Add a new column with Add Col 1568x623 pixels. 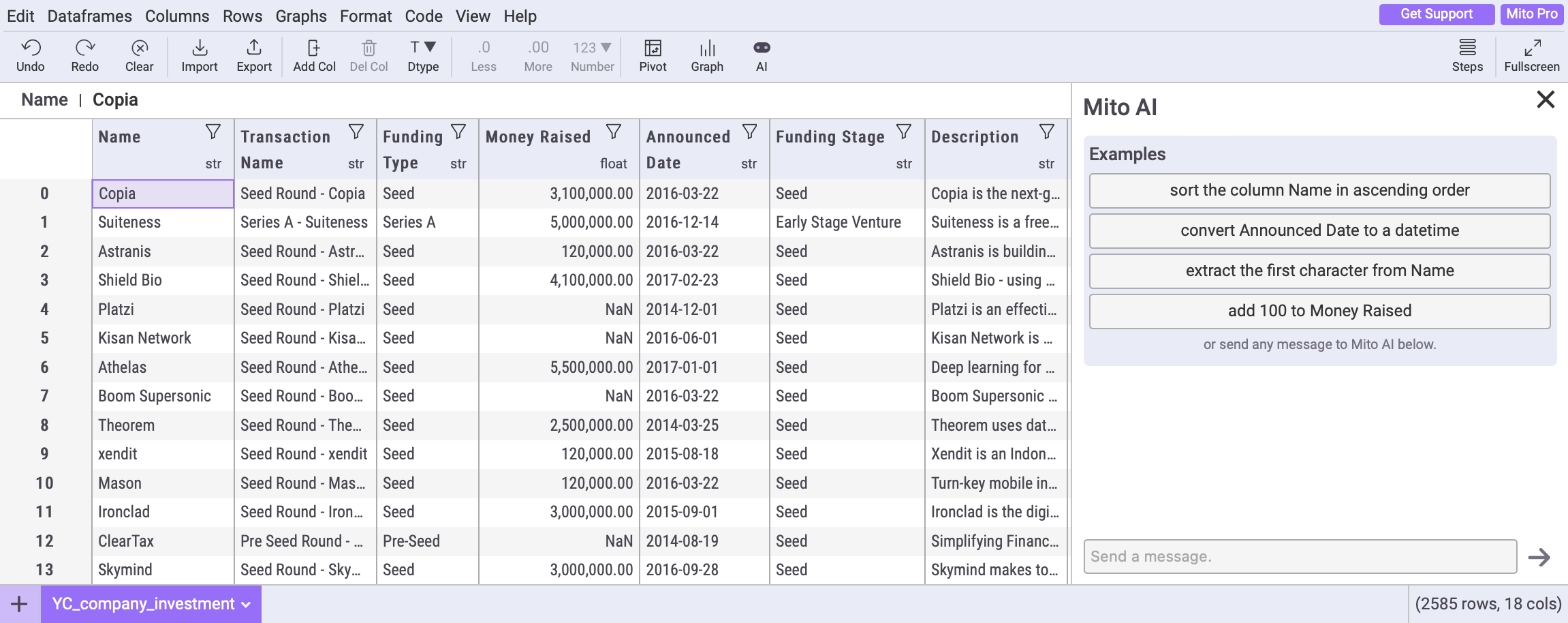pos(314,55)
